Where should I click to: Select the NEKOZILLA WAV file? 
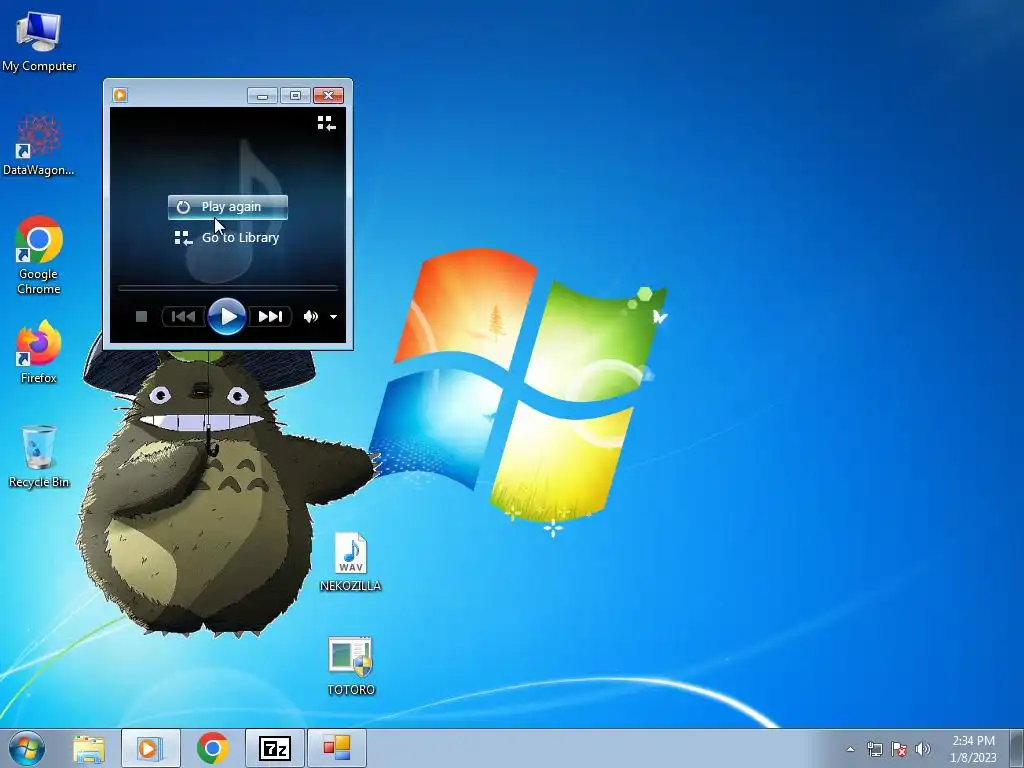pos(351,562)
